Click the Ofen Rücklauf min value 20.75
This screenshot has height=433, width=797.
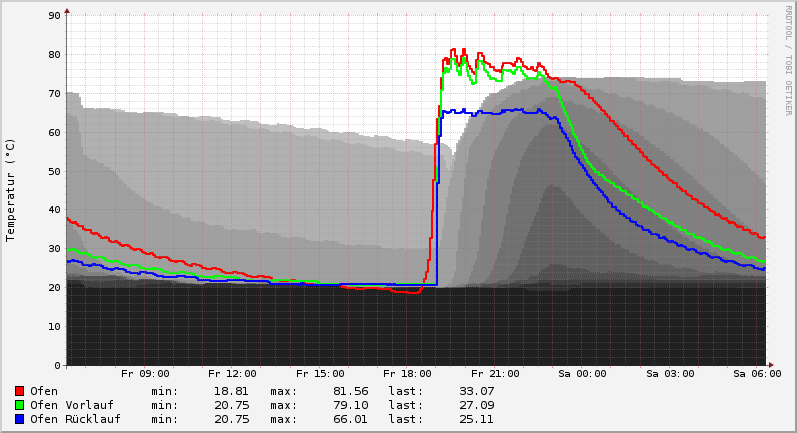(x=231, y=419)
